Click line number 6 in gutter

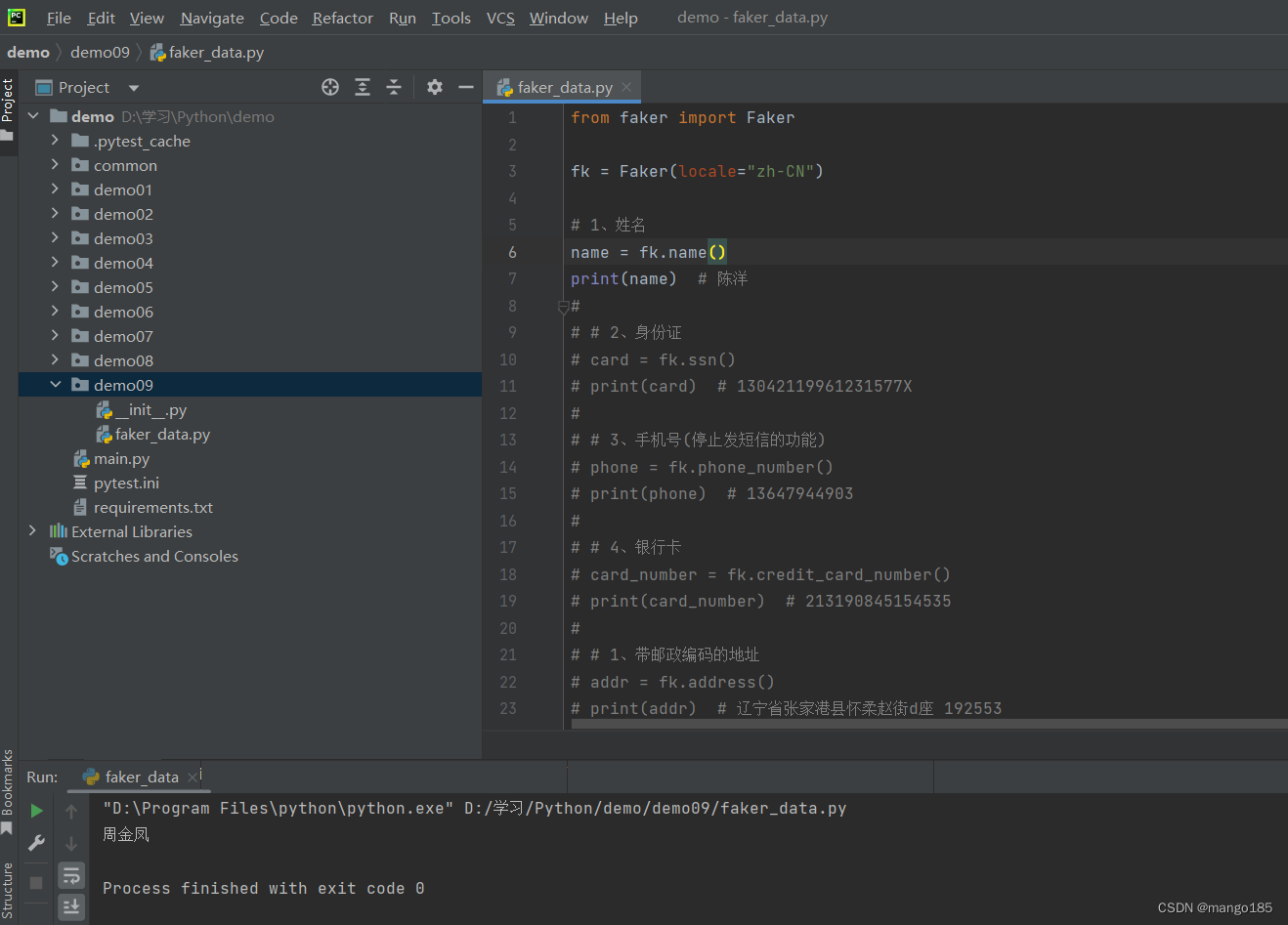pos(512,252)
